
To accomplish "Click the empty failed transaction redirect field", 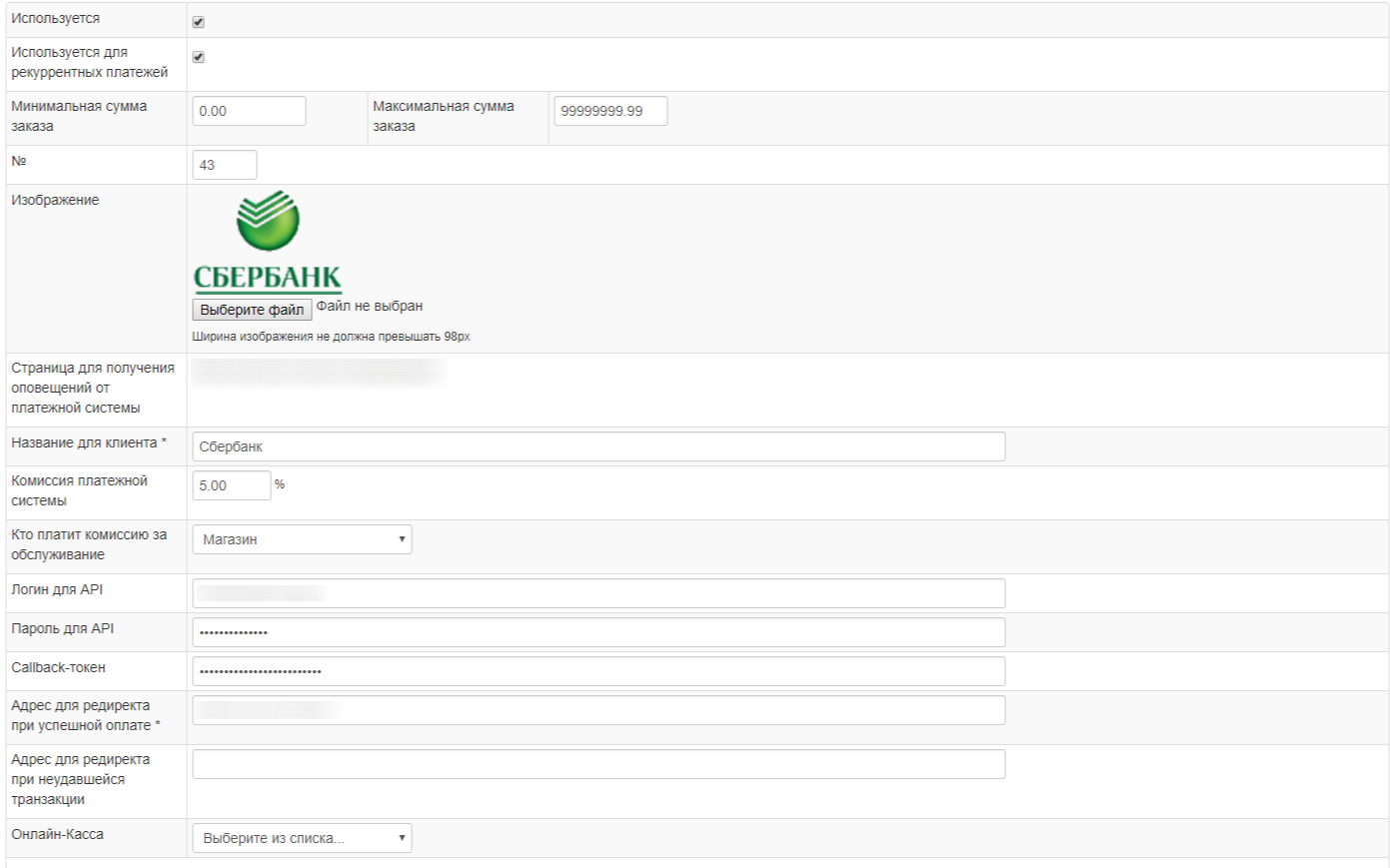I will 598,764.
